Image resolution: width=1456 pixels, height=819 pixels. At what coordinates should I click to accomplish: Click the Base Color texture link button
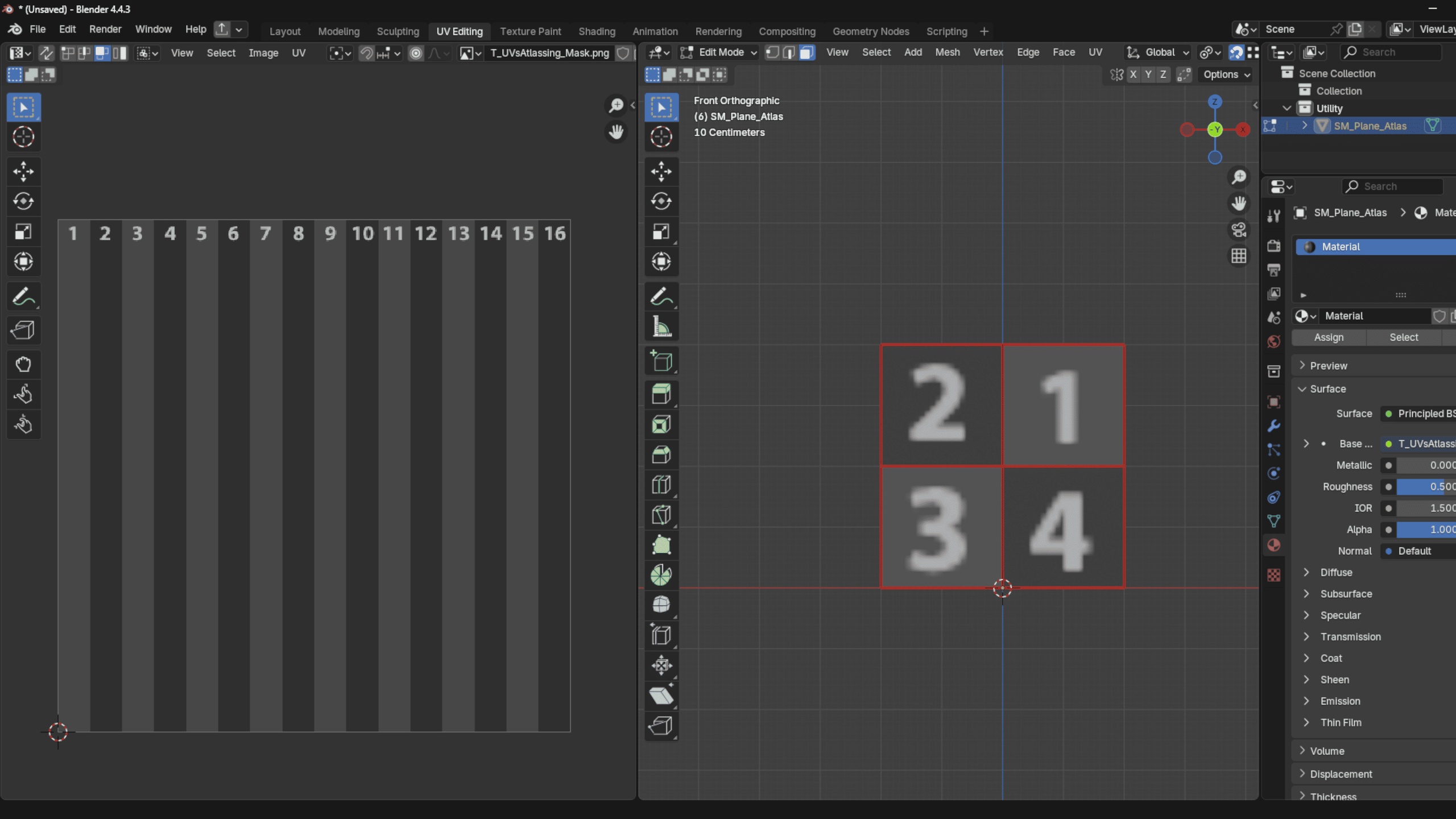point(1418,444)
